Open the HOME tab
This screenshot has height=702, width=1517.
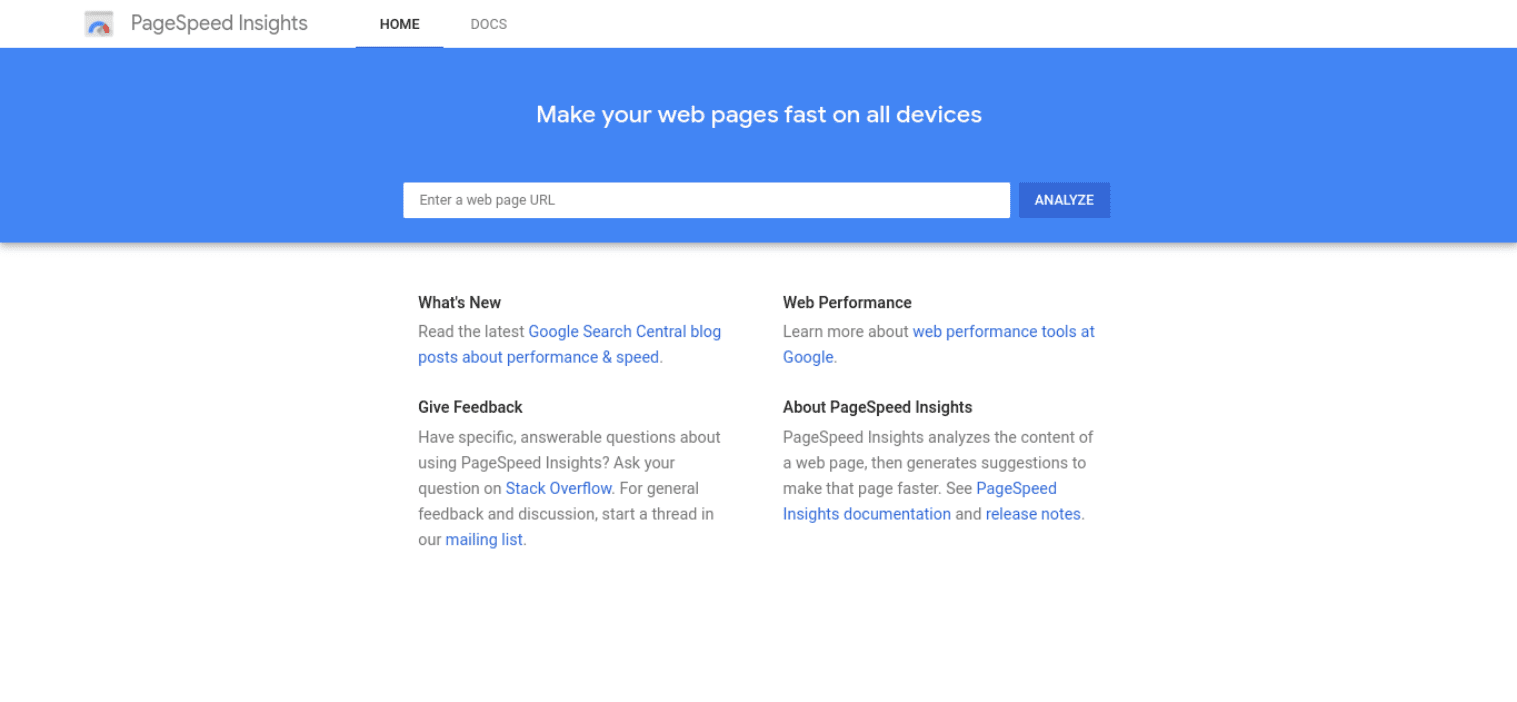(399, 24)
